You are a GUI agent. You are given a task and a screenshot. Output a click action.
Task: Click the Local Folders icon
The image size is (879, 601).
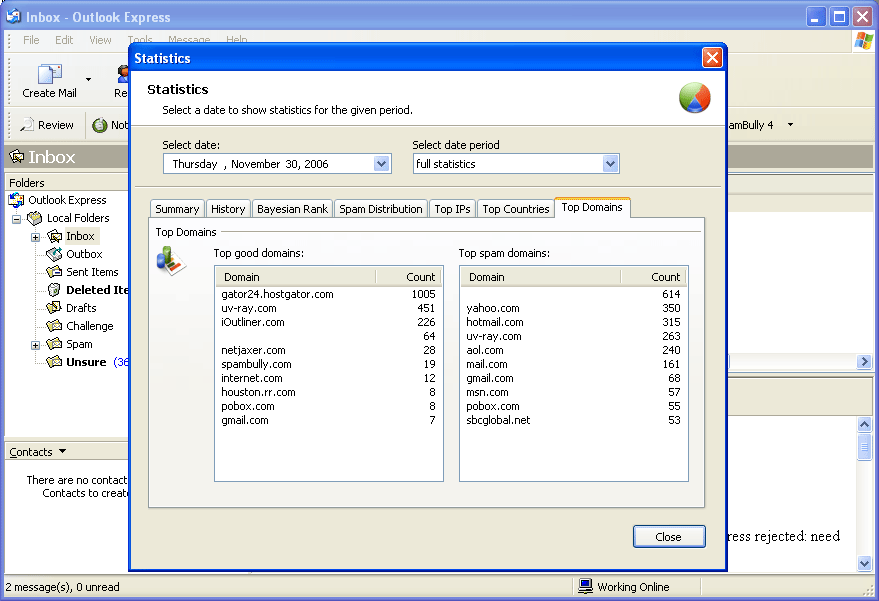tap(35, 218)
